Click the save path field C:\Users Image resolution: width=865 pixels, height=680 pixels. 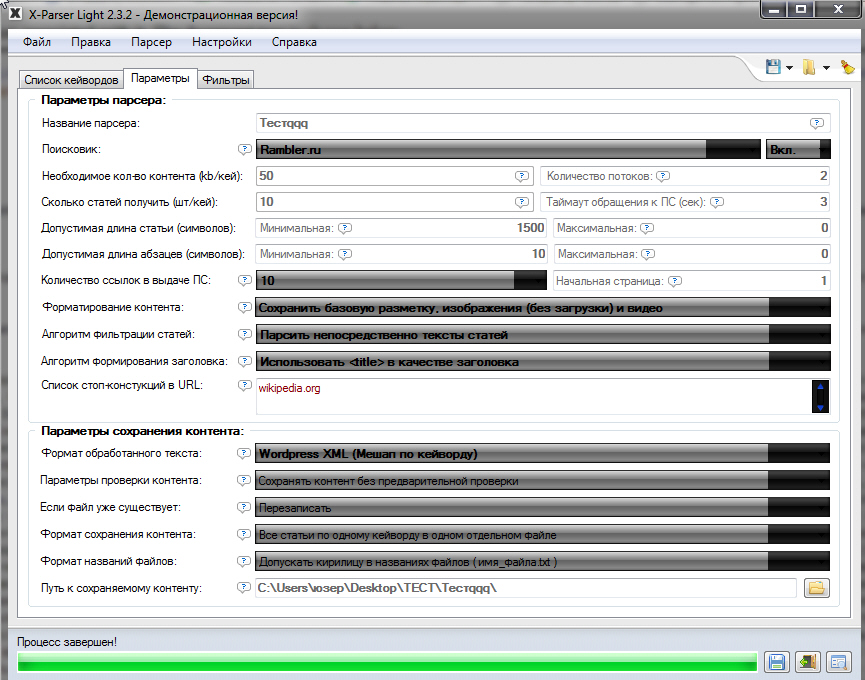click(x=526, y=588)
